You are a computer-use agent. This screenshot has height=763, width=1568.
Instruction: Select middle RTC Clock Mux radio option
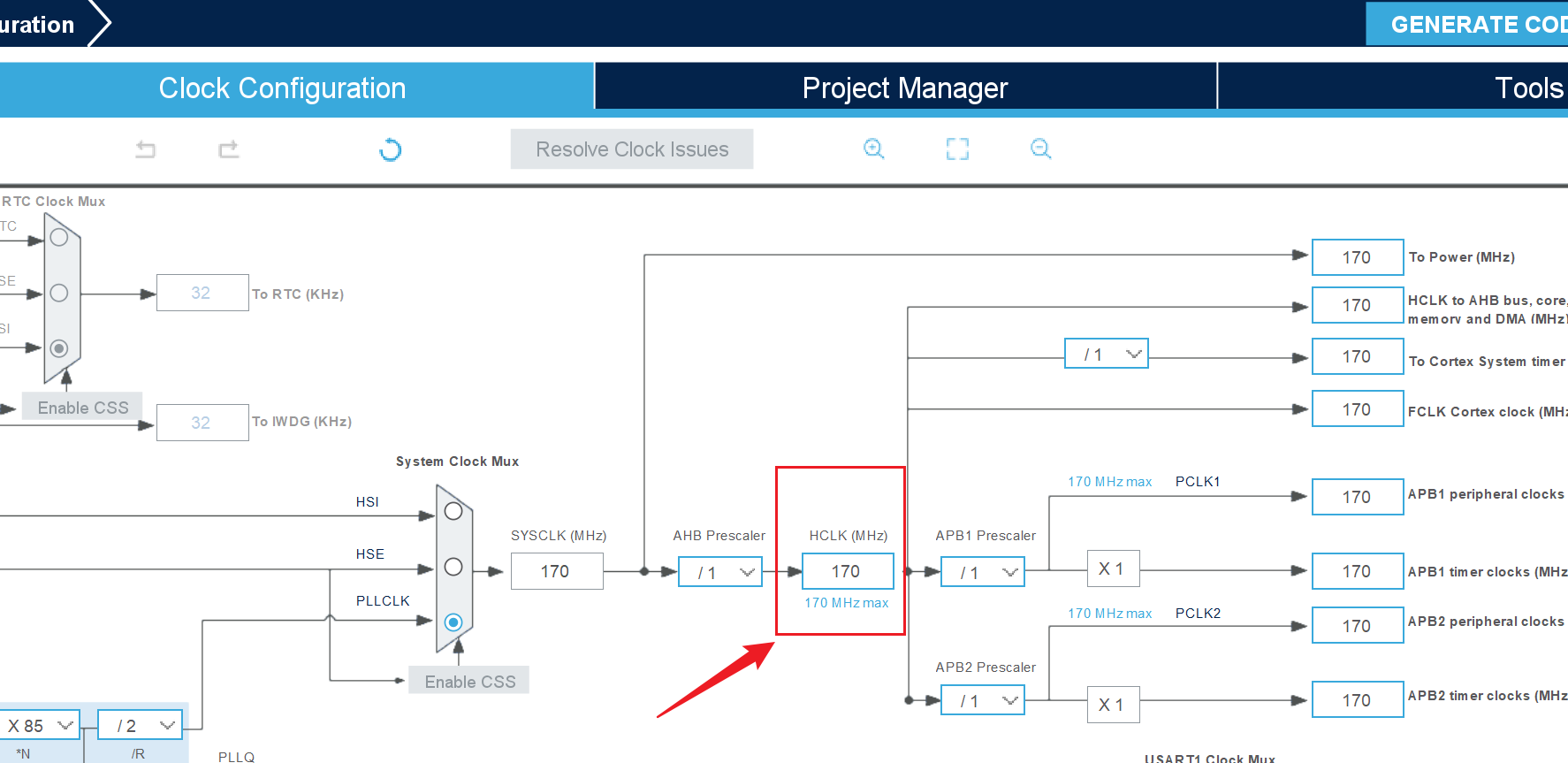click(59, 293)
